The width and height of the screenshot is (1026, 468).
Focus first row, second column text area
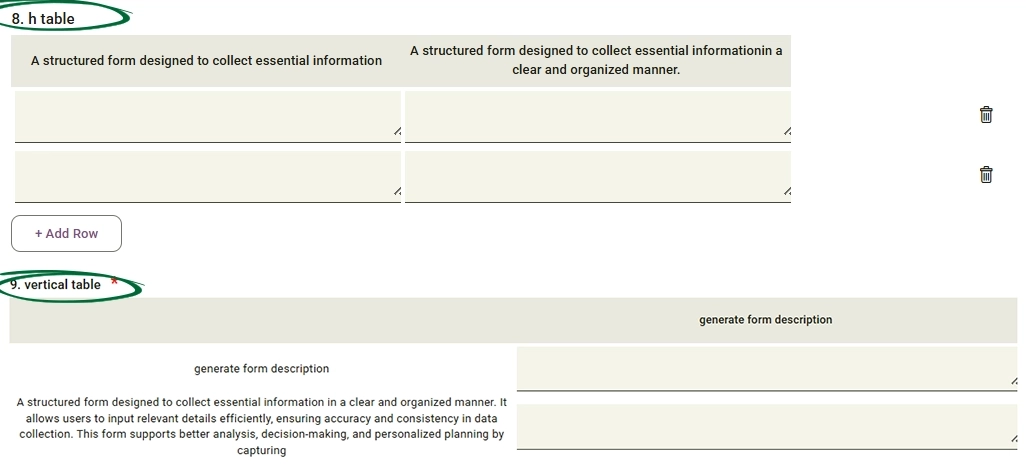(597, 117)
